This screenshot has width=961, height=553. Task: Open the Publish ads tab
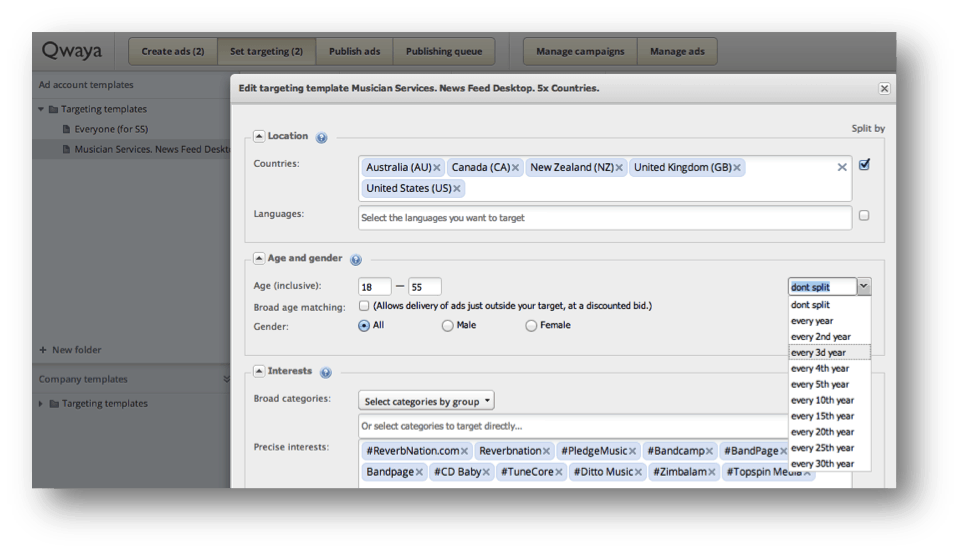(x=354, y=51)
